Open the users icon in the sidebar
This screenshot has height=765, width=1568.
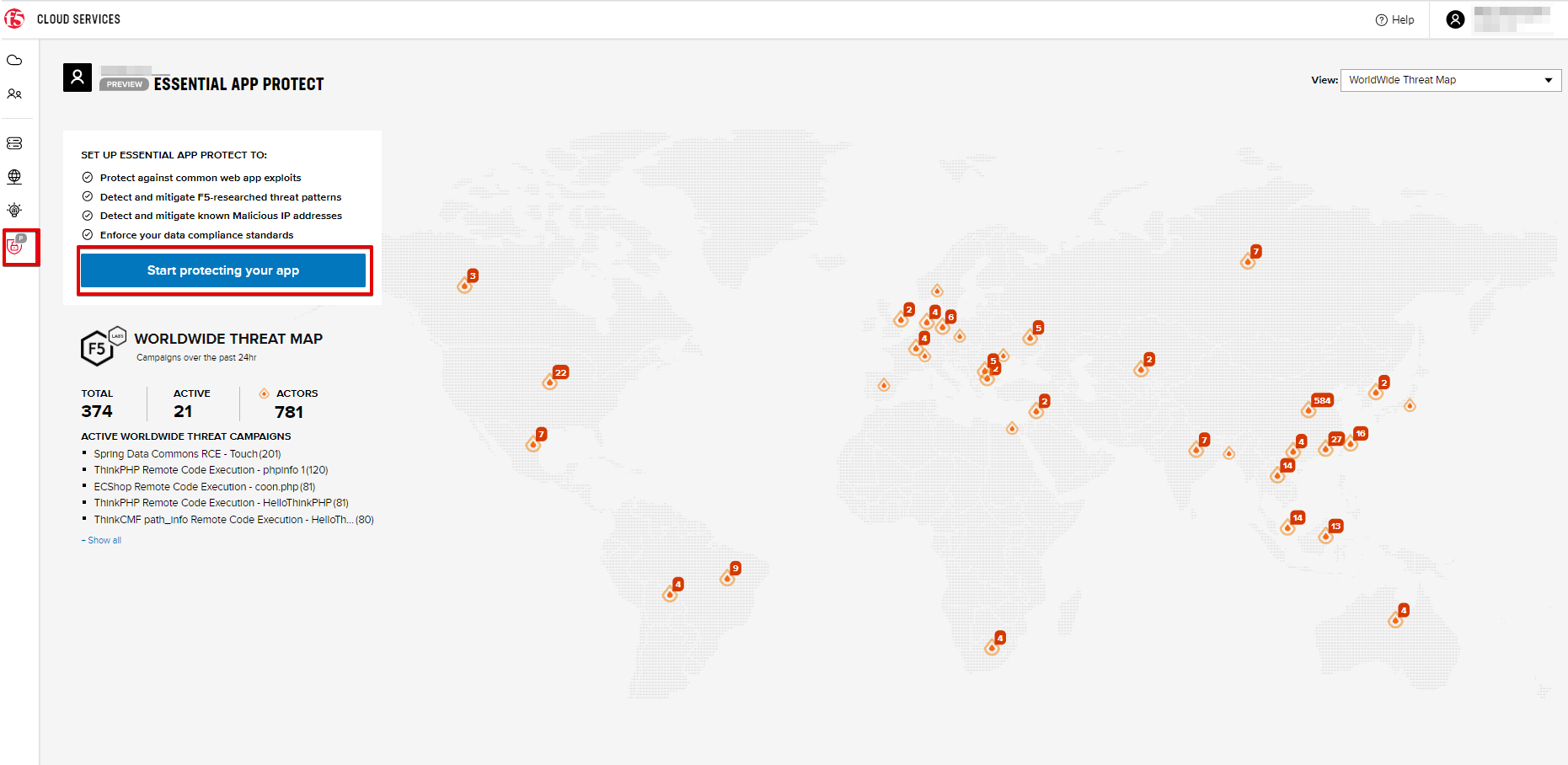pyautogui.click(x=14, y=94)
